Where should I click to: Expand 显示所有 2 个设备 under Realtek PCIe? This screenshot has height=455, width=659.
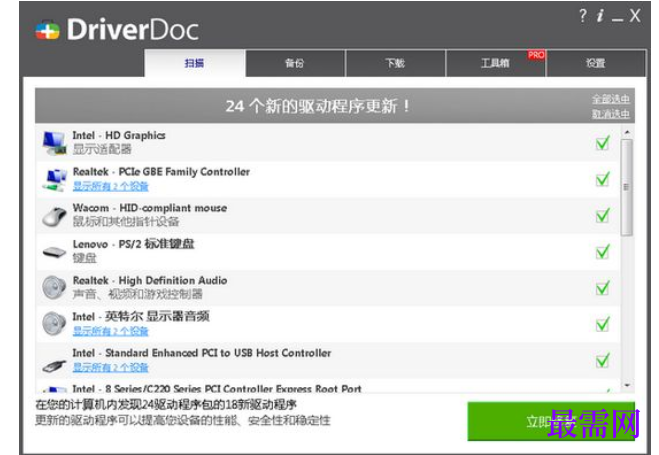coord(111,186)
